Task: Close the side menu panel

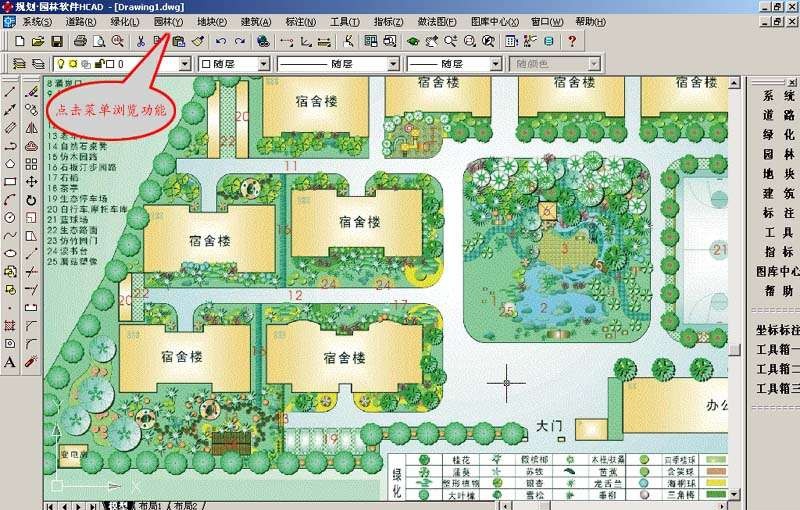Action: pyautogui.click(x=792, y=82)
